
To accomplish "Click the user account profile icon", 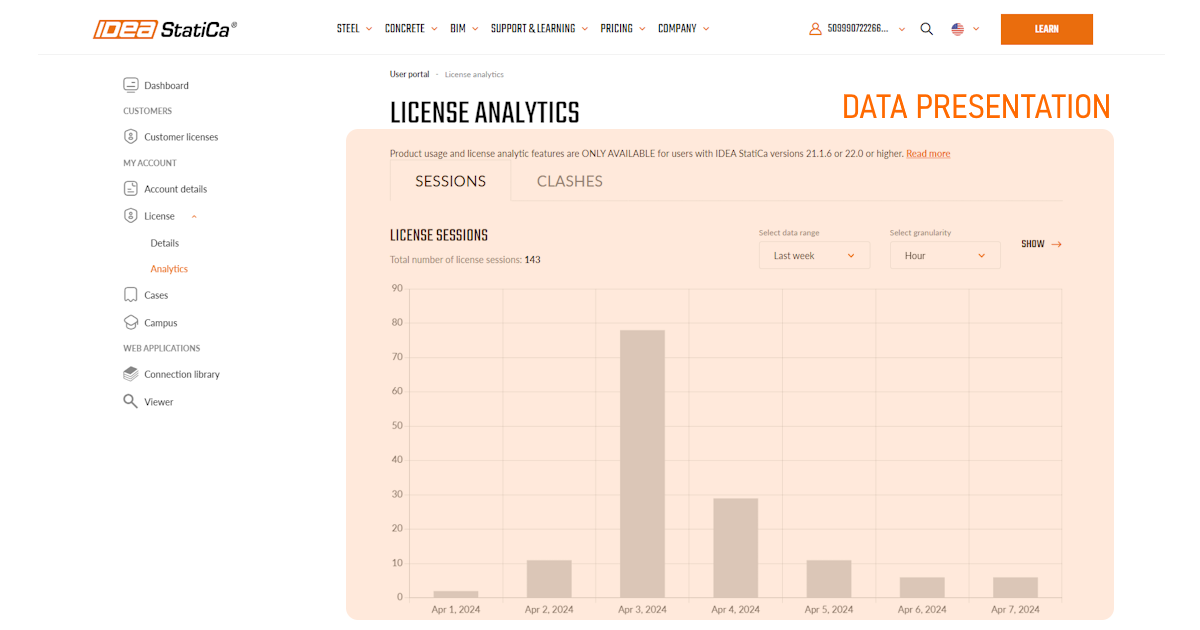I will pyautogui.click(x=815, y=29).
